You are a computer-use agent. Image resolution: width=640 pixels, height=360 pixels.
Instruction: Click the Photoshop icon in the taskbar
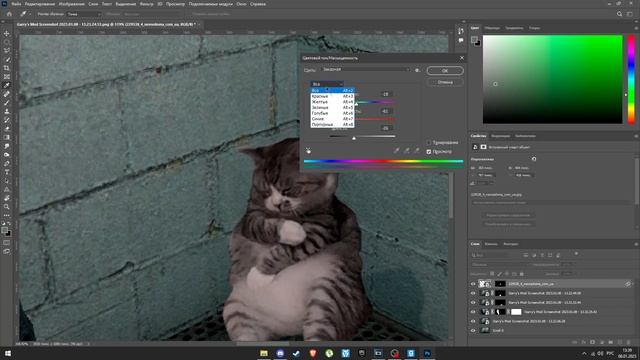[427, 353]
